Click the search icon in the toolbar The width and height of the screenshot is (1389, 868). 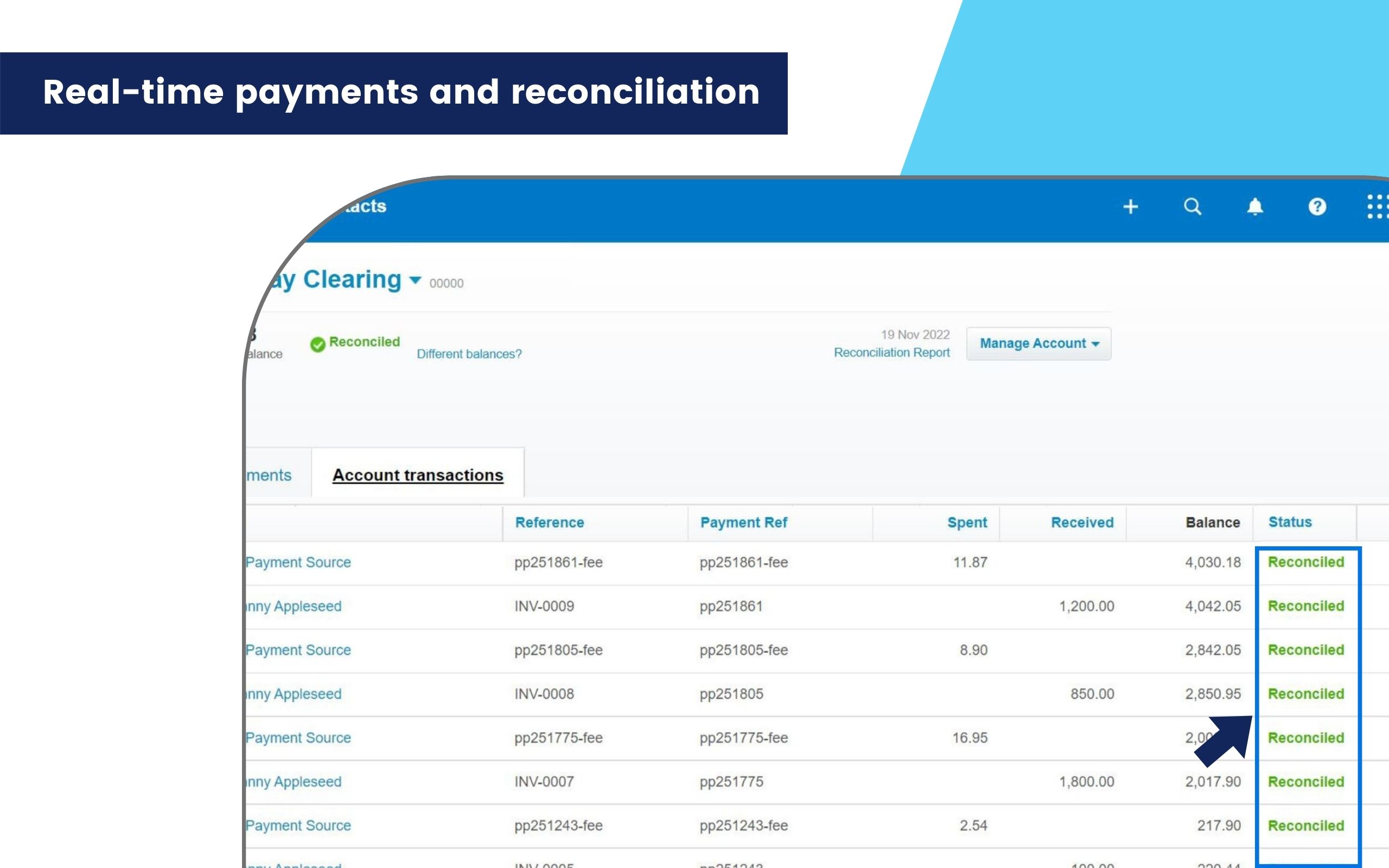tap(1193, 207)
